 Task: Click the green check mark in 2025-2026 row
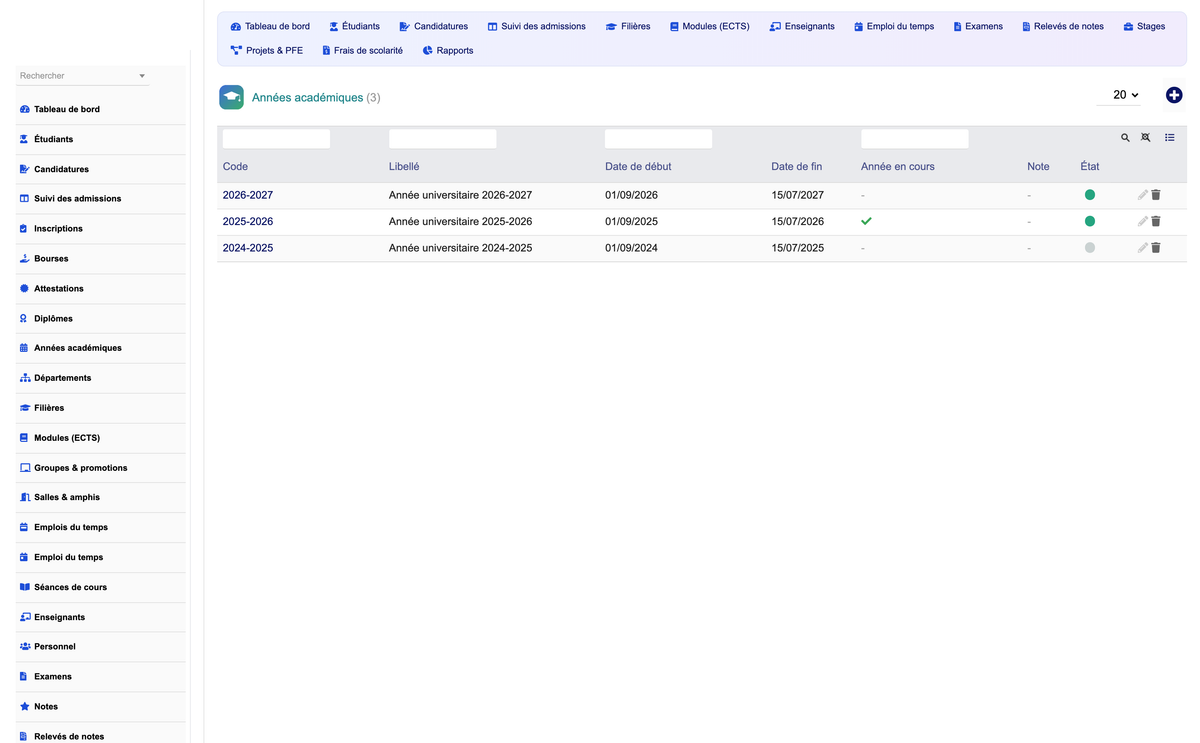click(x=866, y=221)
